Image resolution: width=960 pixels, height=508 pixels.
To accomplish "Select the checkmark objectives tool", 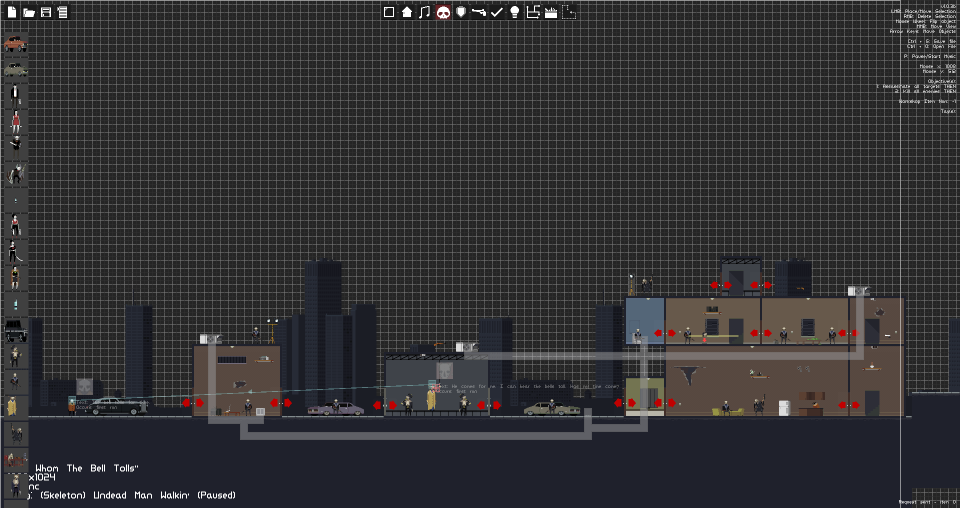I will [497, 12].
